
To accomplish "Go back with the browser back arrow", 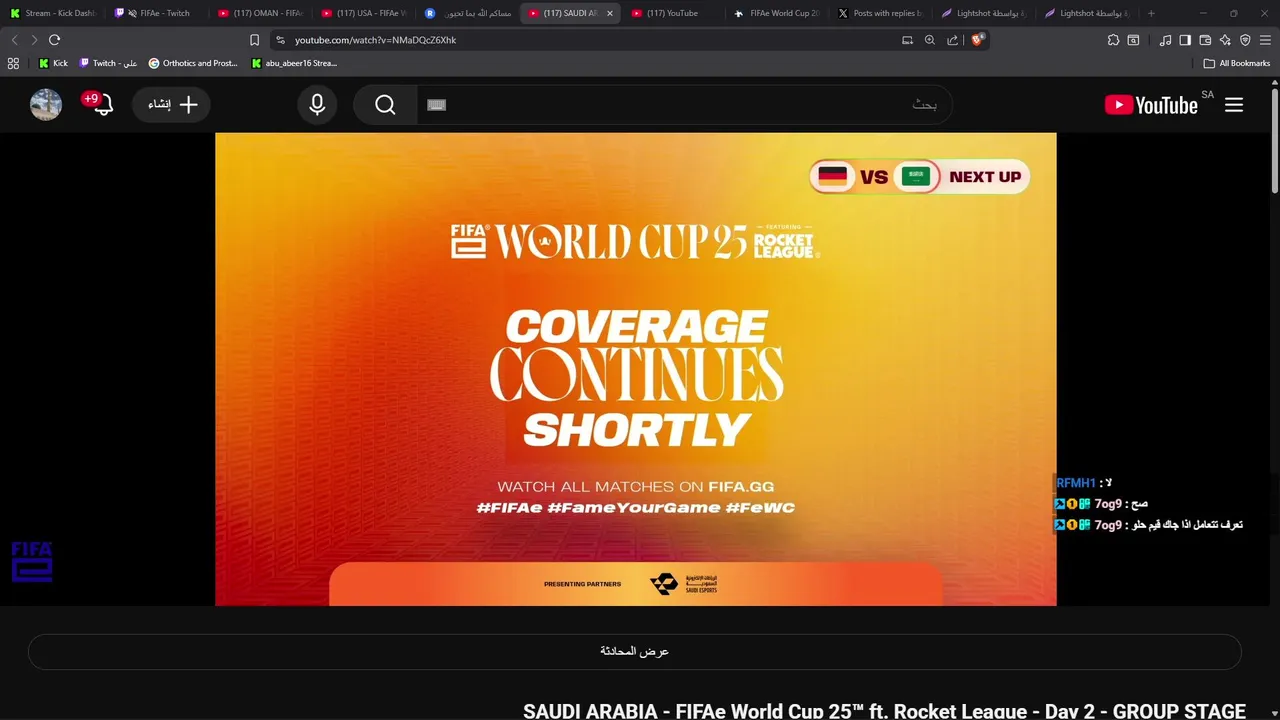I will [x=14, y=40].
